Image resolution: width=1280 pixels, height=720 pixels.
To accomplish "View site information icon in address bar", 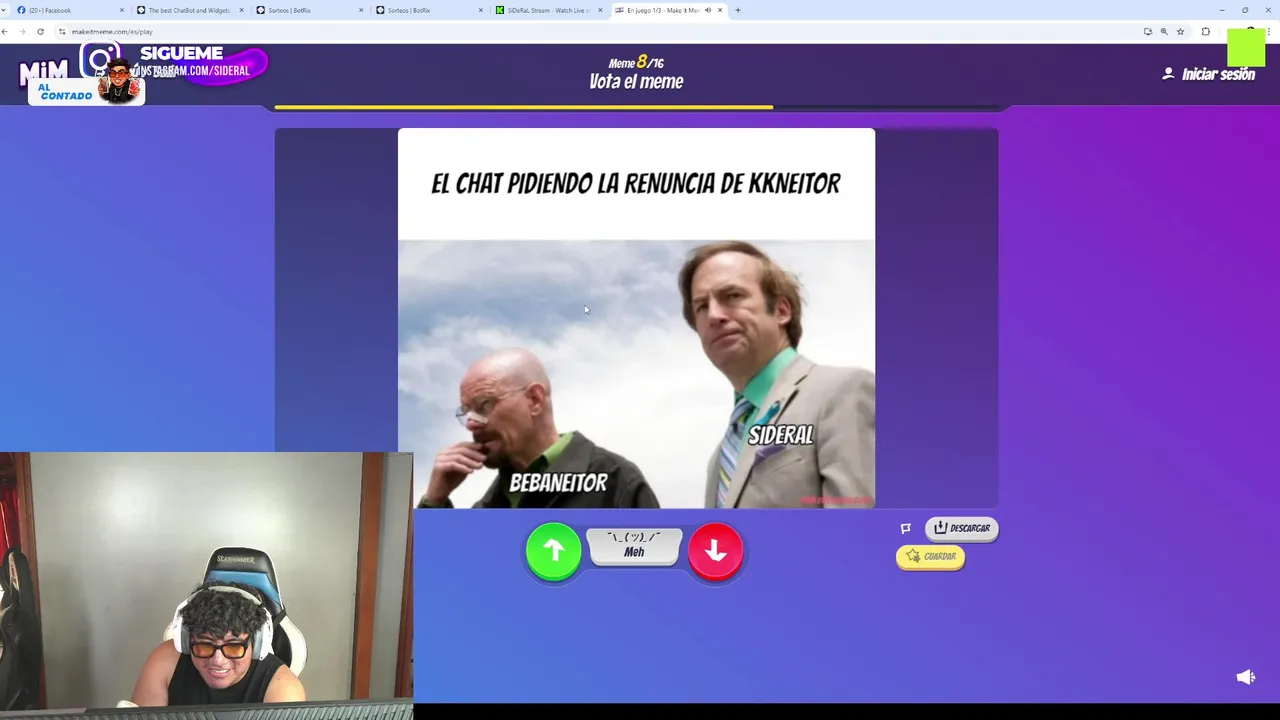I will (62, 31).
